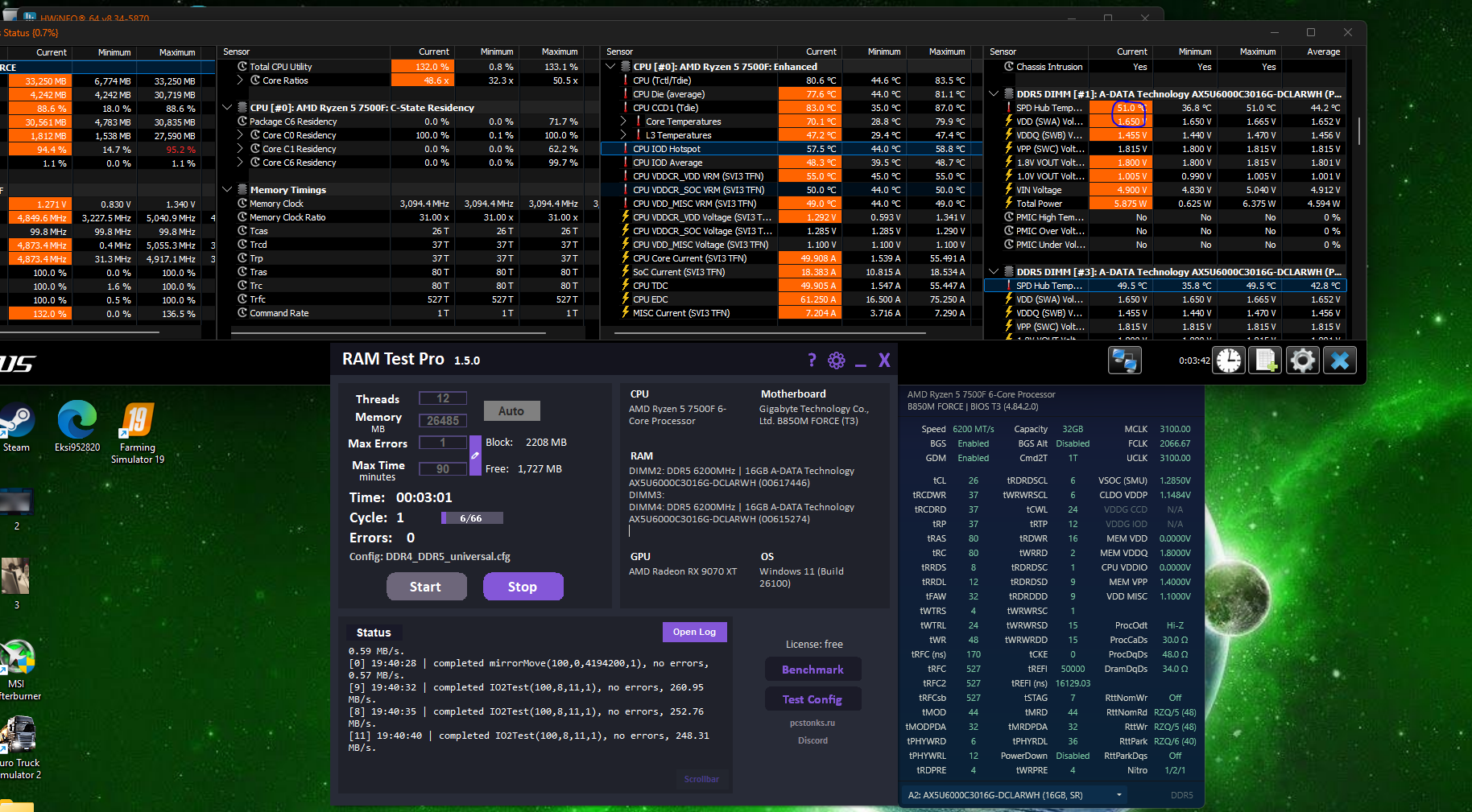Visit the pcstonks.ru link
Screen dimensions: 1472x812
coord(812,723)
